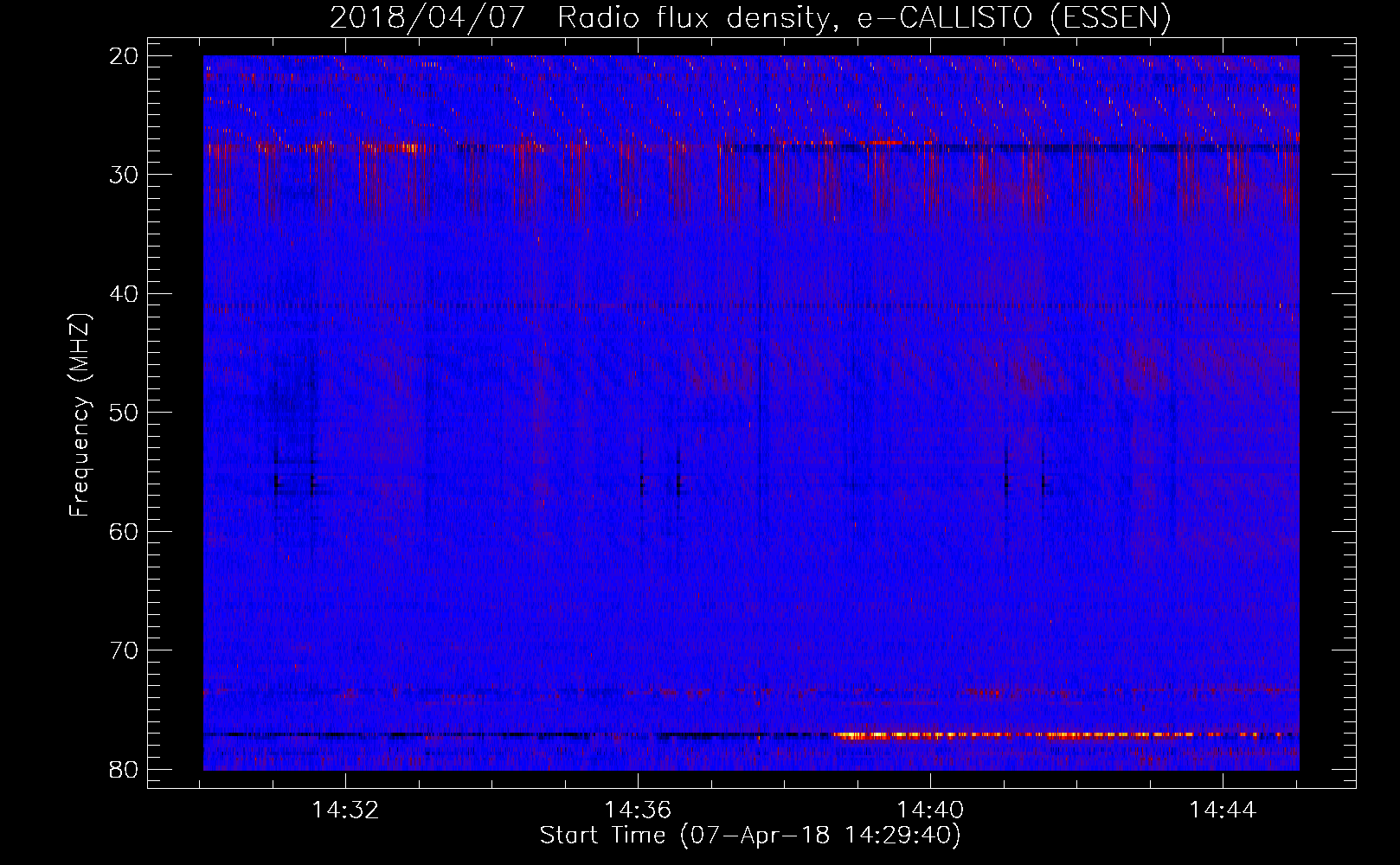
Task: Click the plot title '2018/04/07 Radio flux density'
Action: point(580,18)
